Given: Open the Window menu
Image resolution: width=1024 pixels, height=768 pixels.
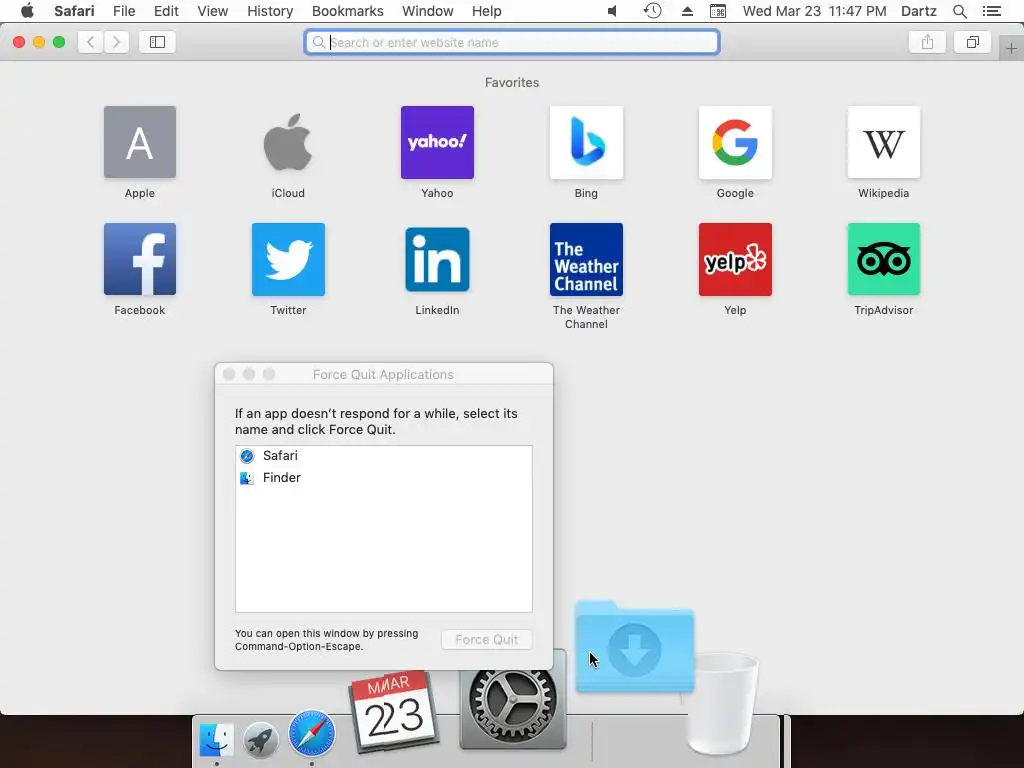Looking at the screenshot, I should pos(428,11).
